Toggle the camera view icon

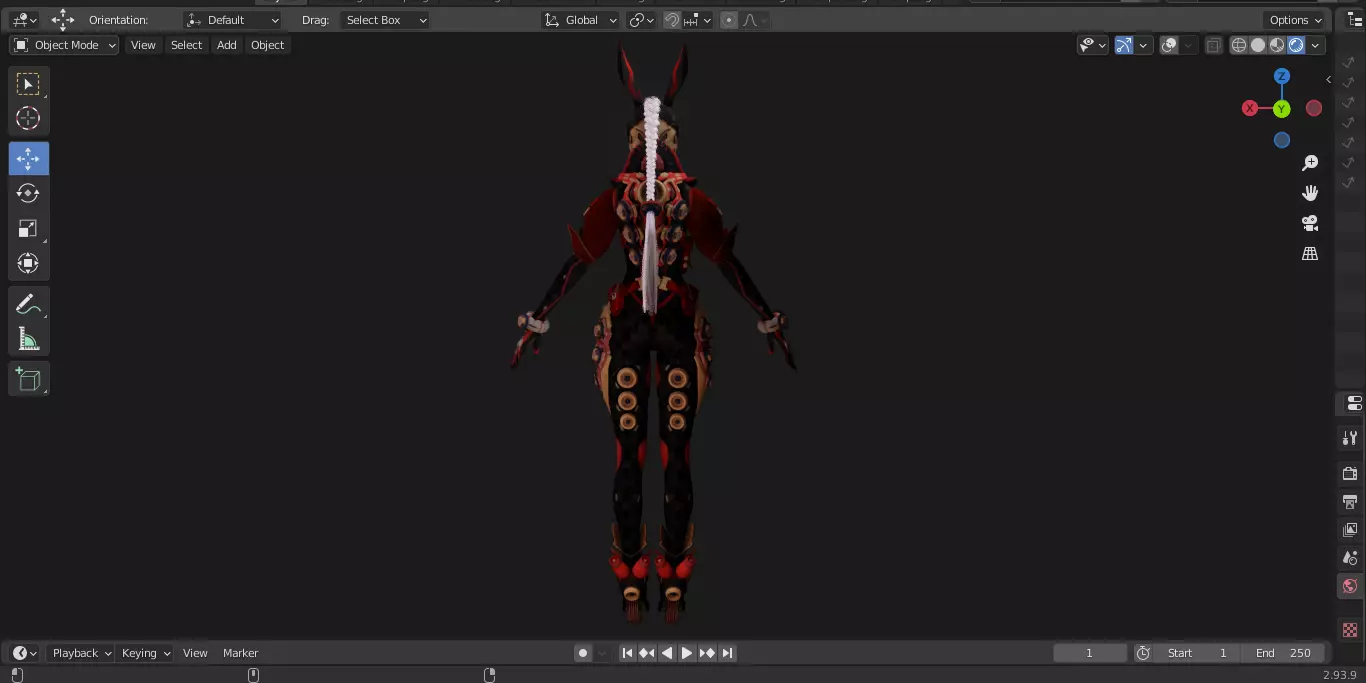click(1310, 223)
